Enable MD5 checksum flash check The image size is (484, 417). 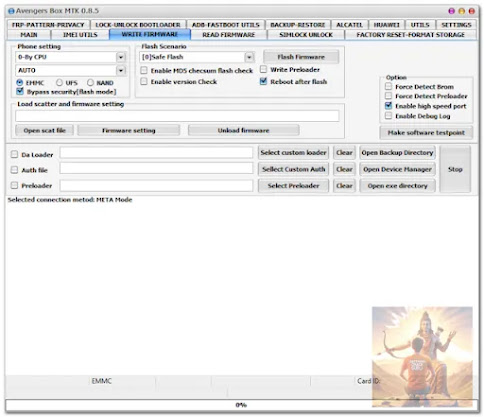144,70
